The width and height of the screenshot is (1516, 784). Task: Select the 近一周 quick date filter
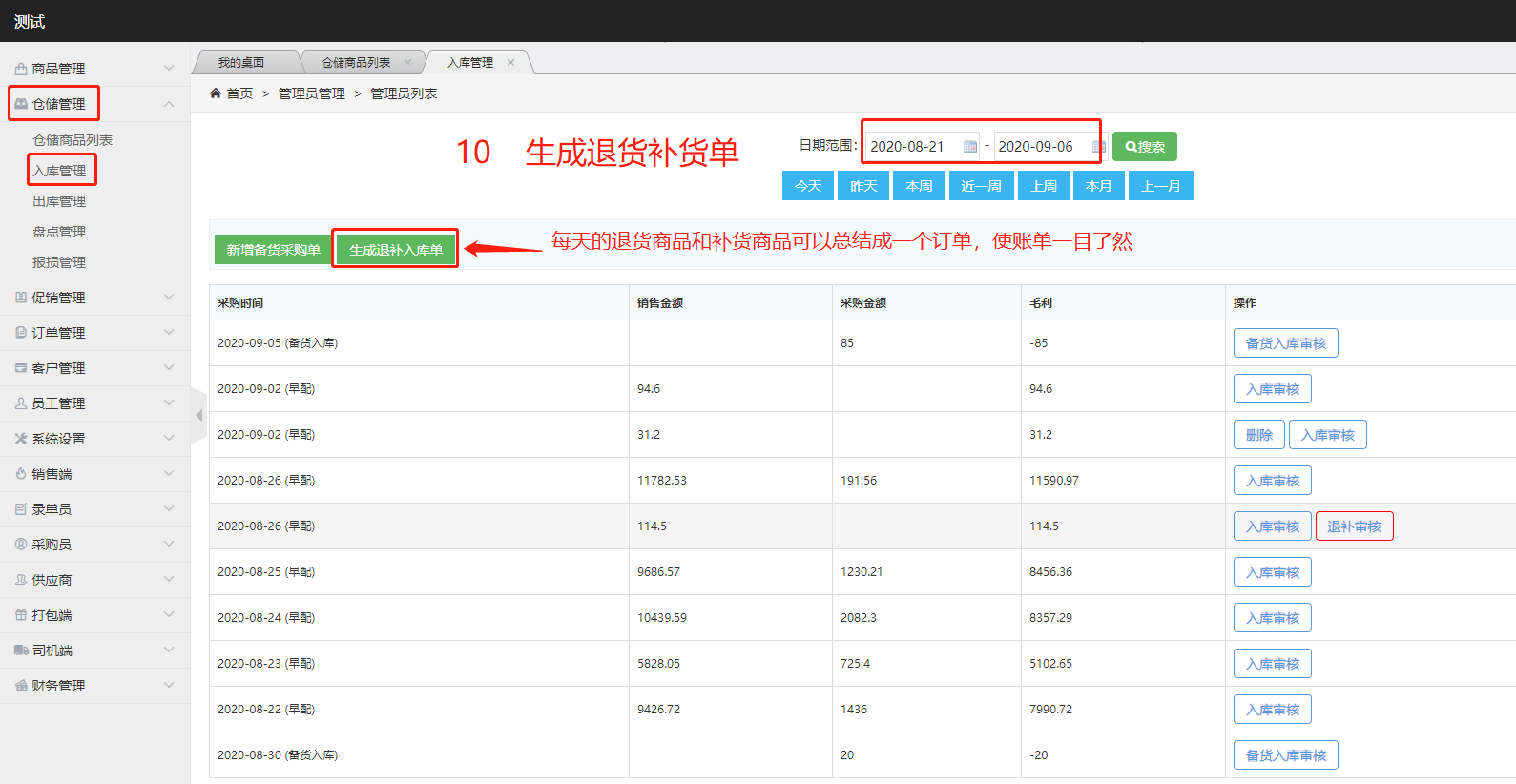tap(981, 186)
